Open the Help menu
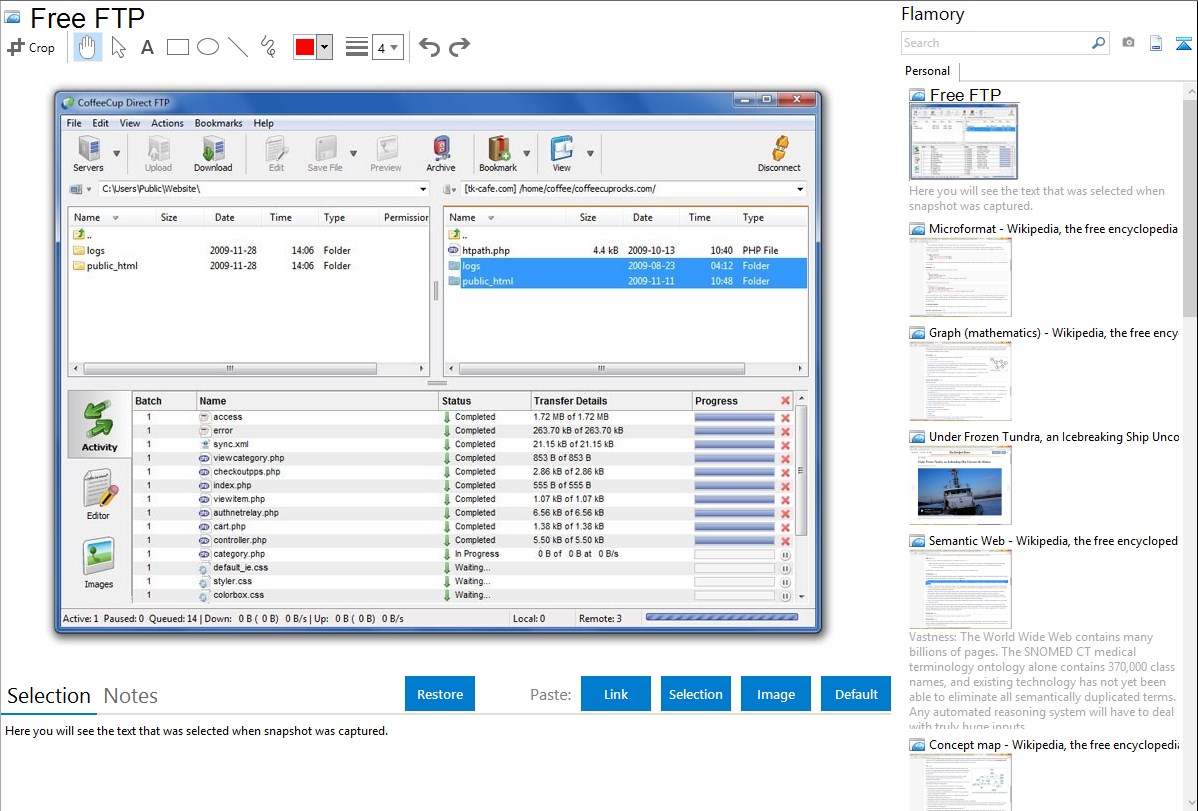 [264, 123]
